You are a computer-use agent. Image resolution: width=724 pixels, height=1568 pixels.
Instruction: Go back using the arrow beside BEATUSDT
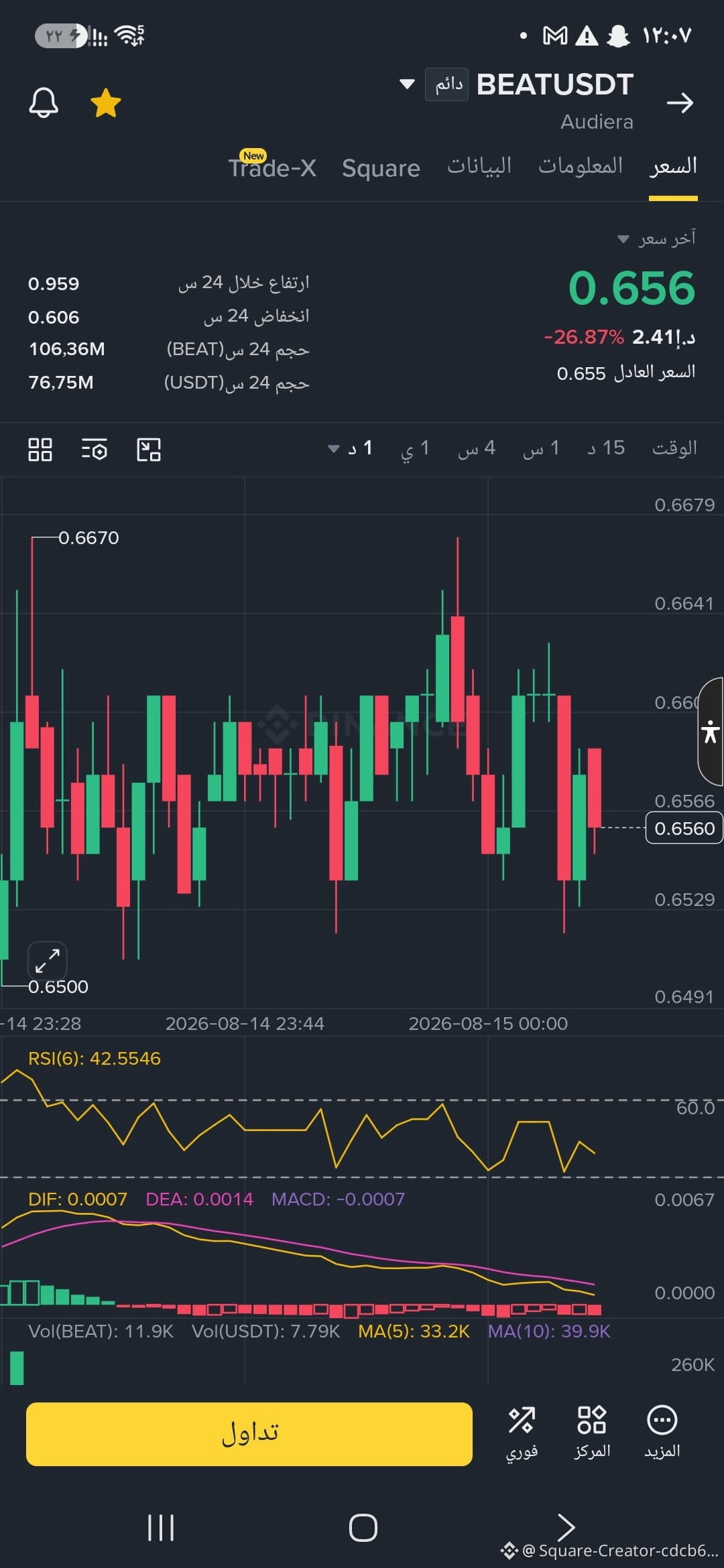pos(680,103)
